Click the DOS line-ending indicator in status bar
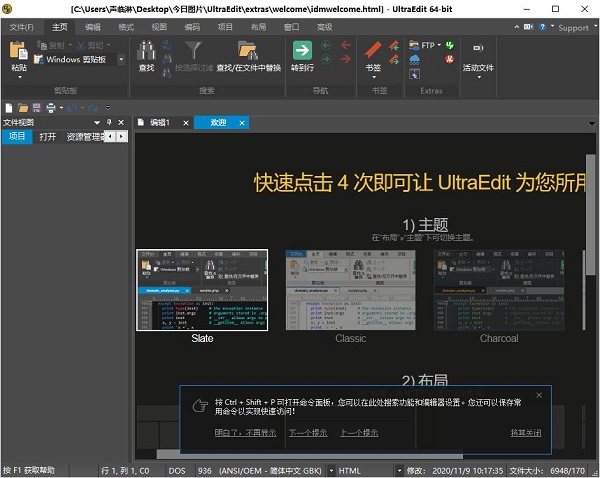This screenshot has height=478, width=600. pyautogui.click(x=177, y=471)
